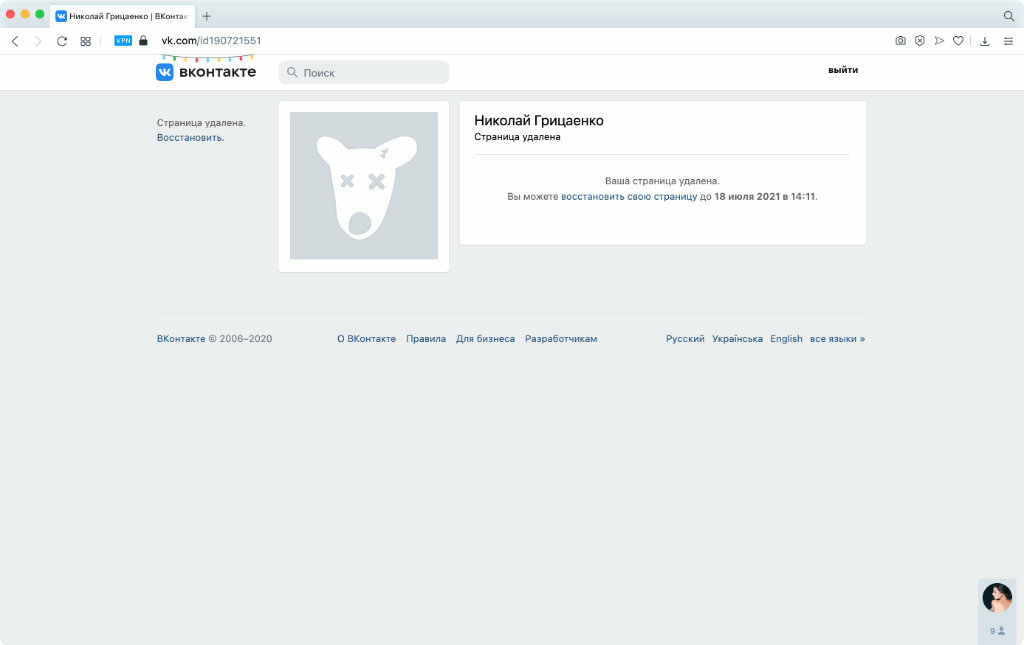Click the ВКОНТАКТЕ wordmark
The width and height of the screenshot is (1024, 645).
[x=217, y=72]
